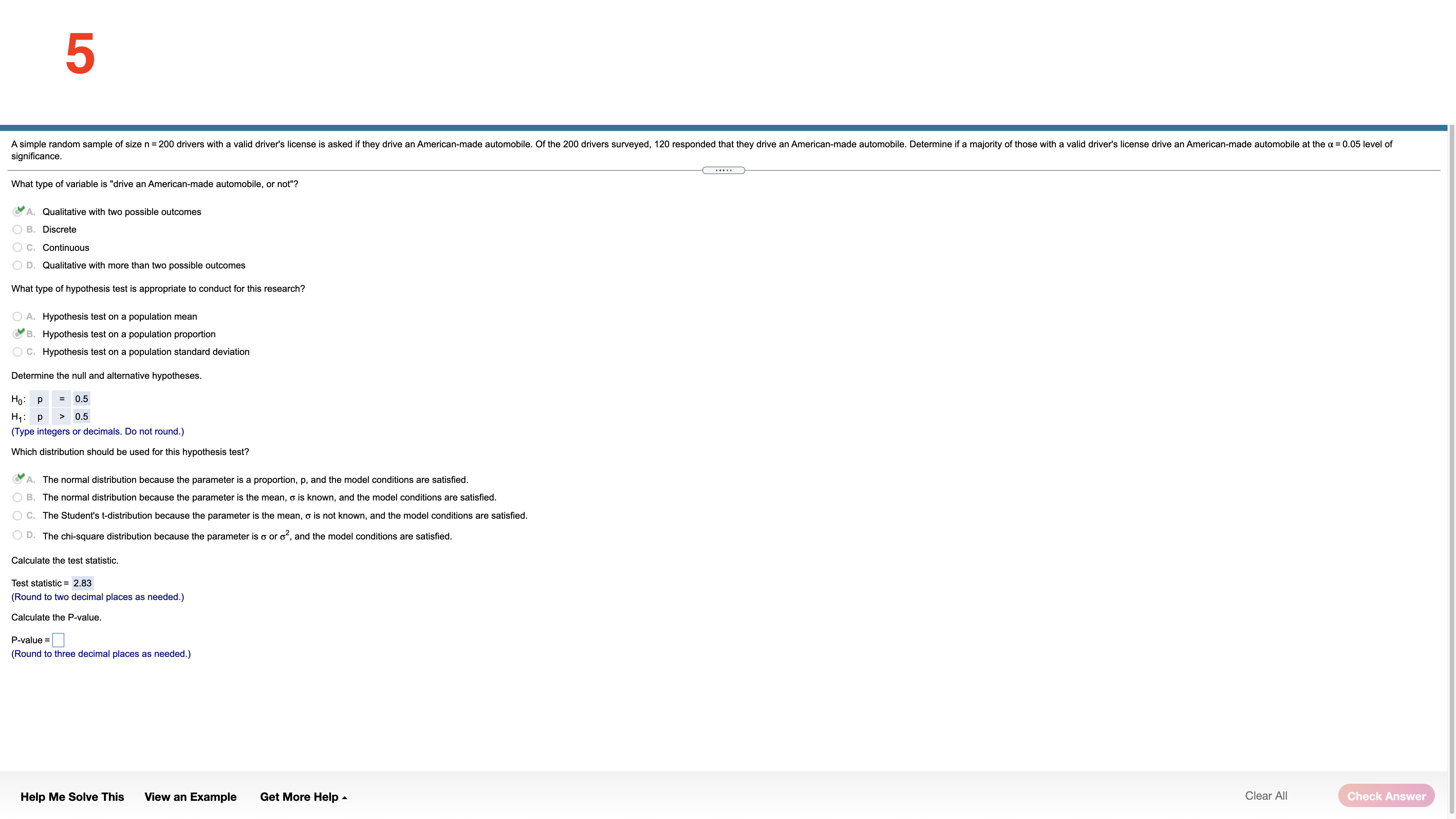Click the P-value input box
Image resolution: width=1456 pixels, height=819 pixels.
click(58, 640)
